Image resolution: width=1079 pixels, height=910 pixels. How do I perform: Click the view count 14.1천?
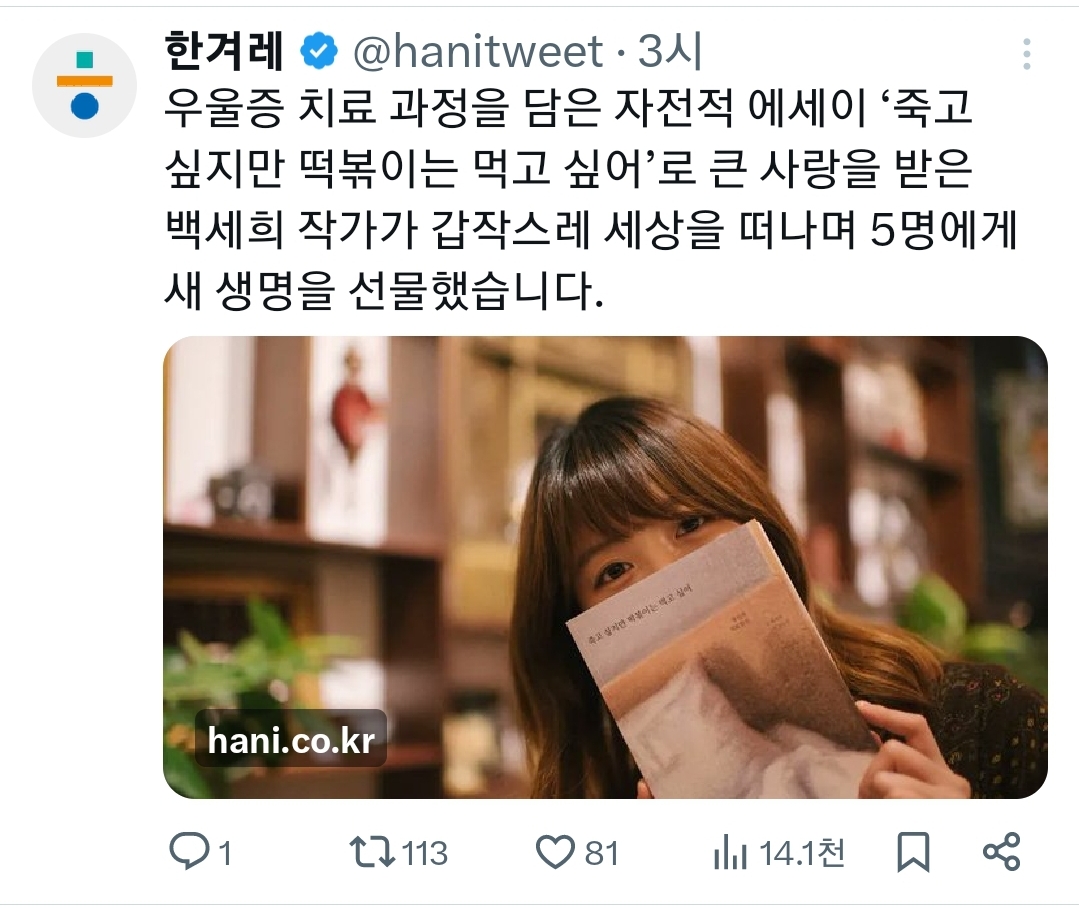[x=802, y=854]
